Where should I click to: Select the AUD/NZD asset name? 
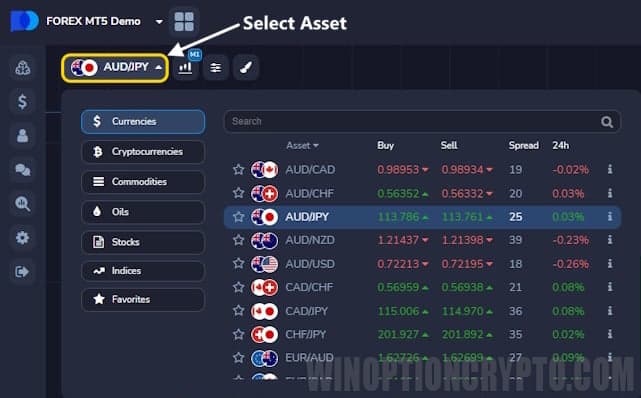pyautogui.click(x=310, y=240)
